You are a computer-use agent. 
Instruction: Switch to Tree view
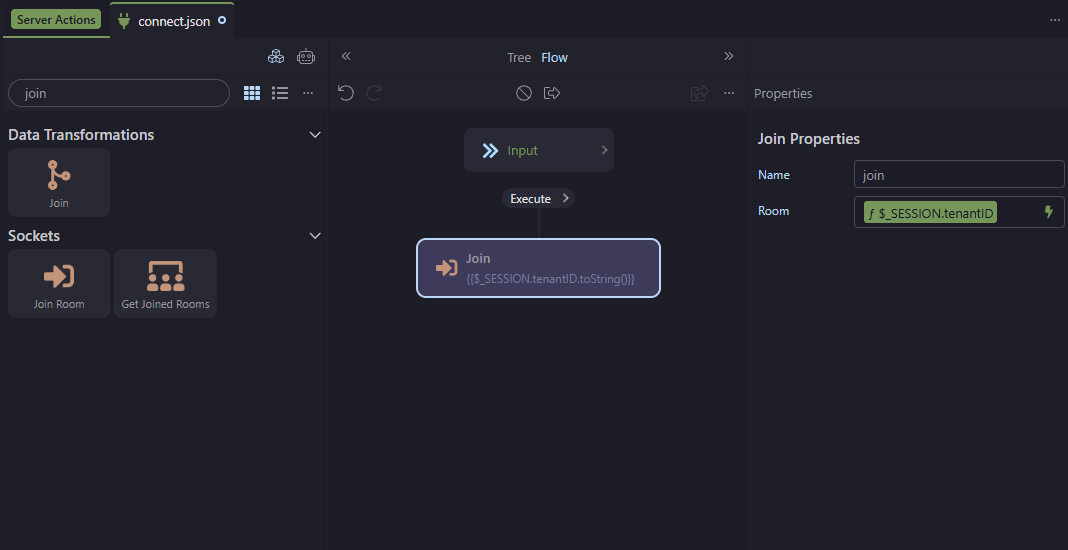pyautogui.click(x=519, y=57)
